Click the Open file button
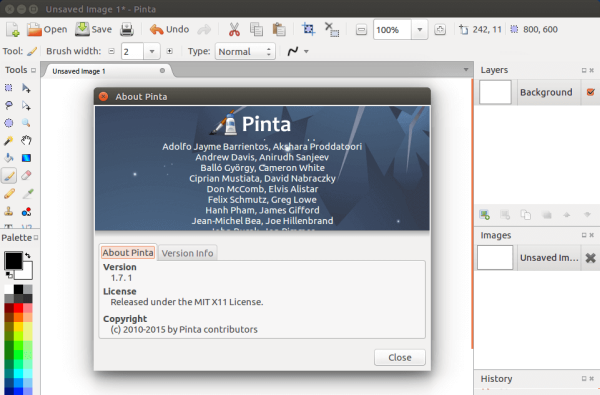The image size is (600, 395). [x=47, y=29]
